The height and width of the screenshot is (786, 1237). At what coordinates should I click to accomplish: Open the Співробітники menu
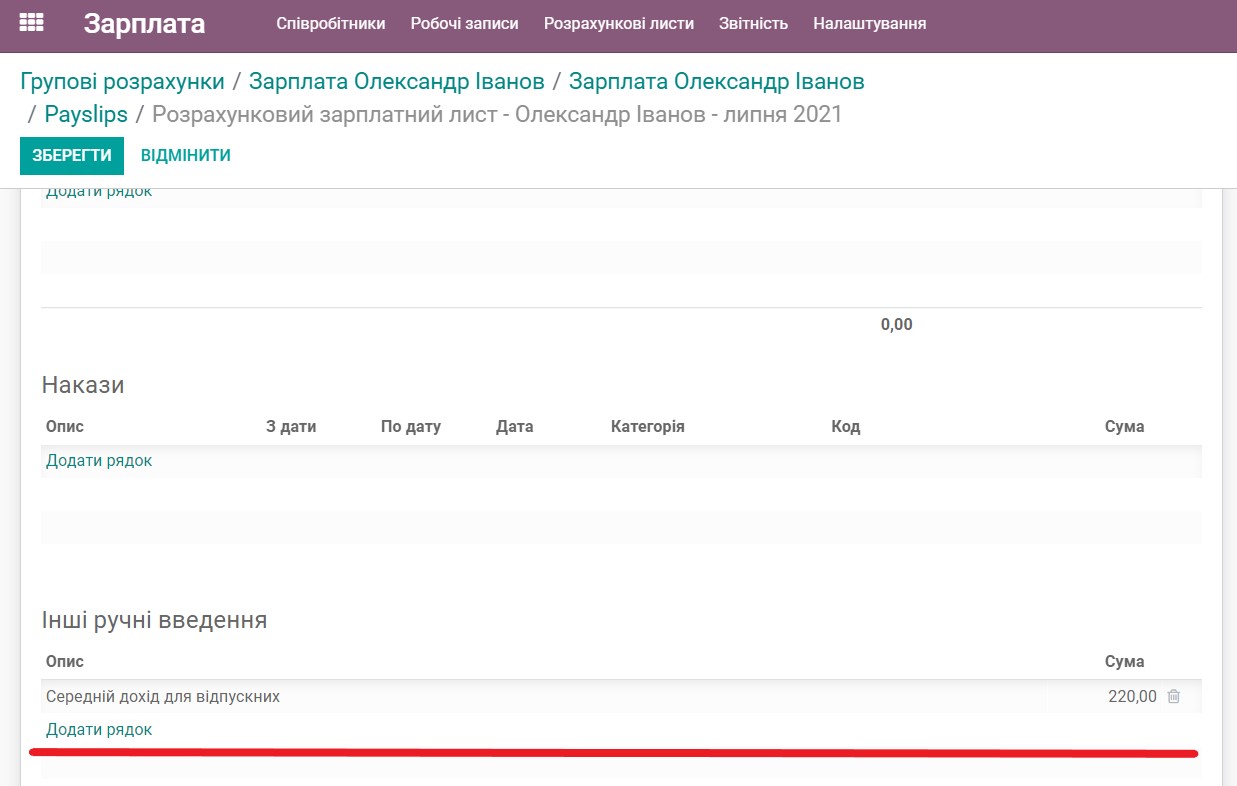point(331,23)
